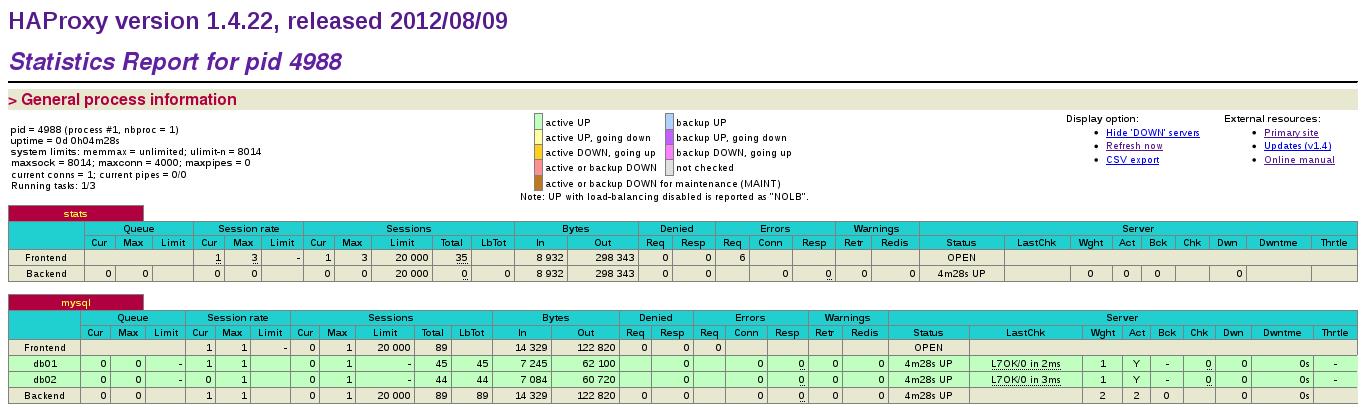
Task: Click the 'pid = 4988 (process #1' line
Action: (x=94, y=130)
